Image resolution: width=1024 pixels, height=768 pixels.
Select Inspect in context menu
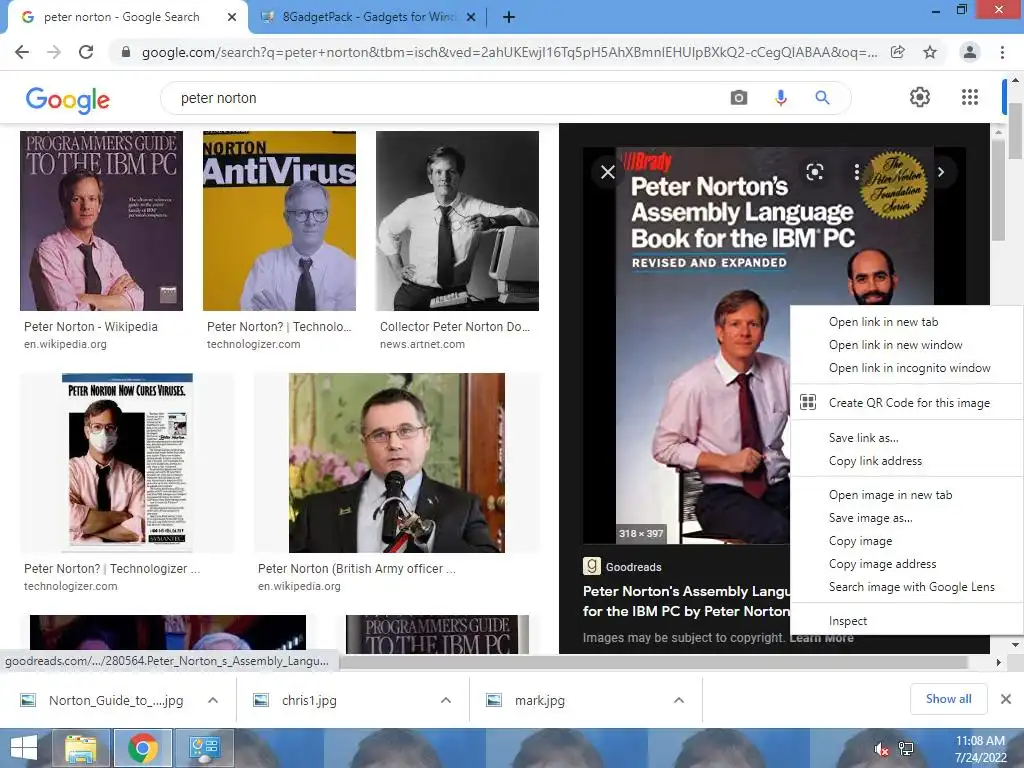(x=906, y=621)
